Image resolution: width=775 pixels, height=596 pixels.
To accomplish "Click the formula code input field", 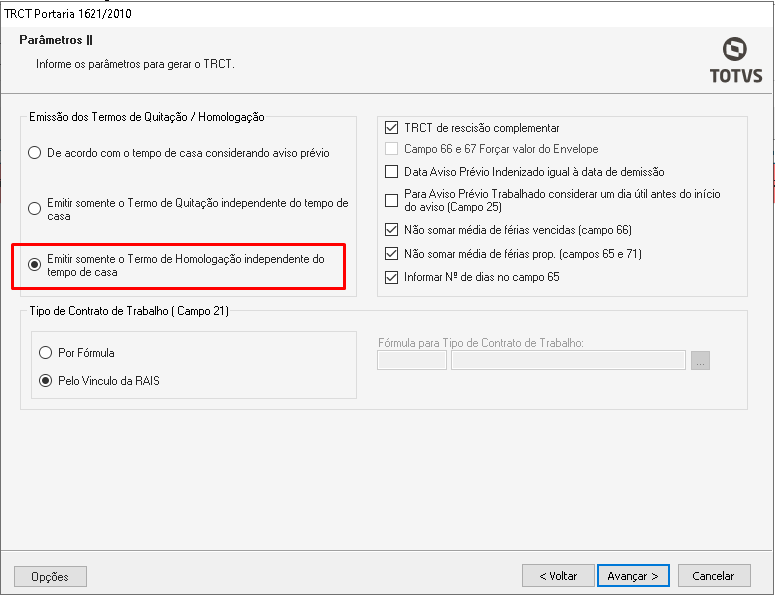I will (411, 360).
